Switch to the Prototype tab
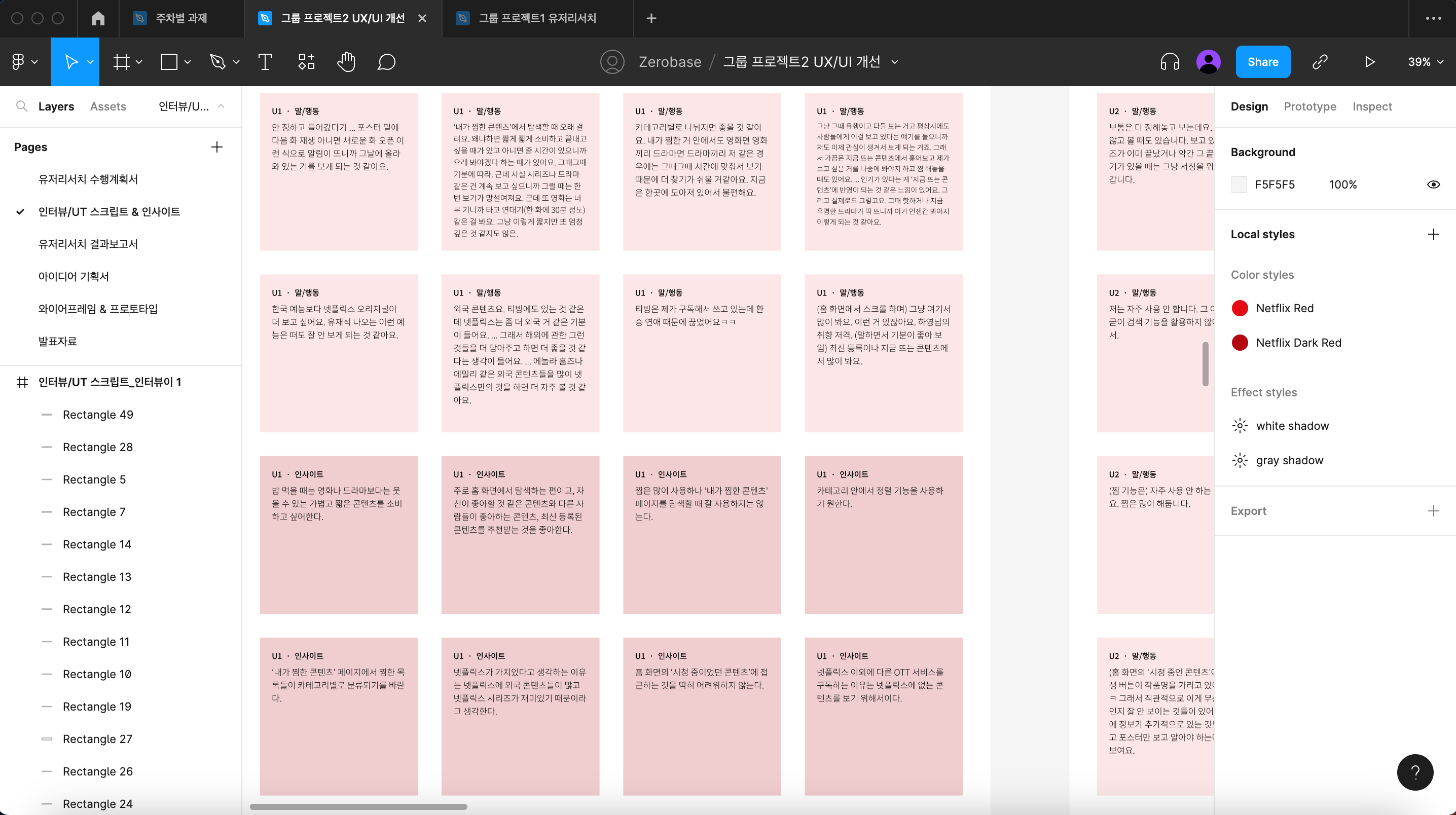Screen dimensions: 1456x815 [x=1309, y=106]
